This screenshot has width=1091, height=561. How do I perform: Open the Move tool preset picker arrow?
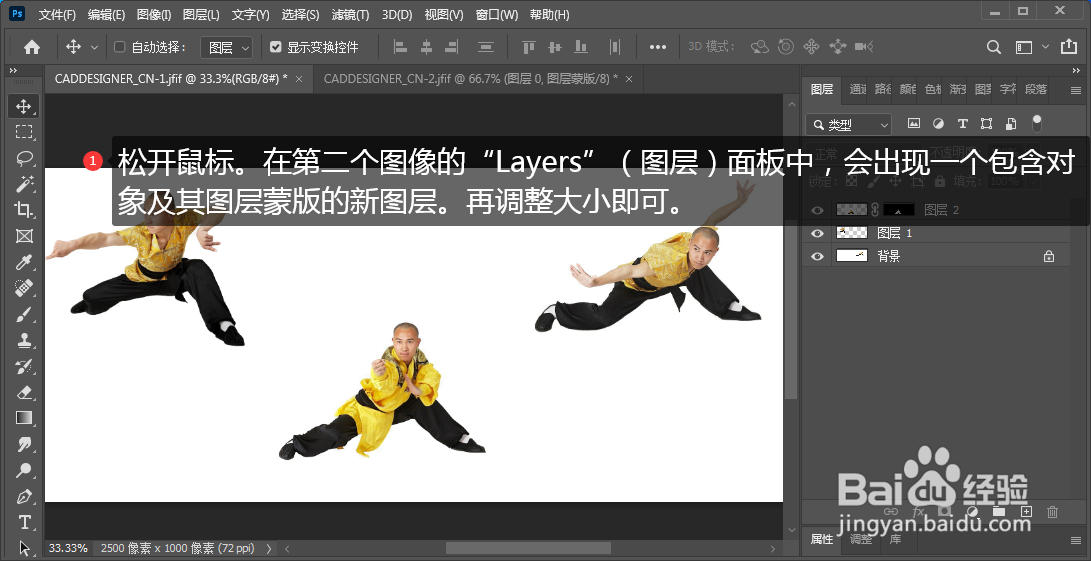tap(95, 47)
